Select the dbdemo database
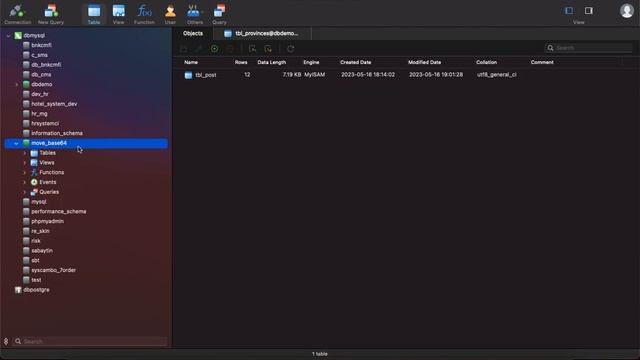The image size is (640, 360). tap(42, 84)
